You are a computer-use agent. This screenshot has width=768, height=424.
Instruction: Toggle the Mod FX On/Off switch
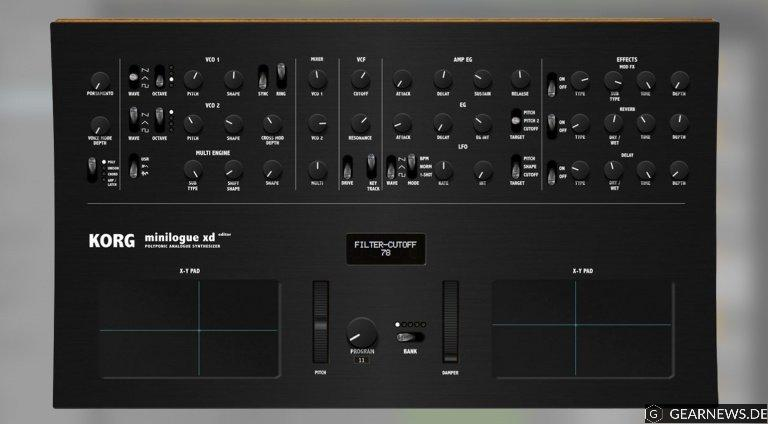tap(552, 85)
